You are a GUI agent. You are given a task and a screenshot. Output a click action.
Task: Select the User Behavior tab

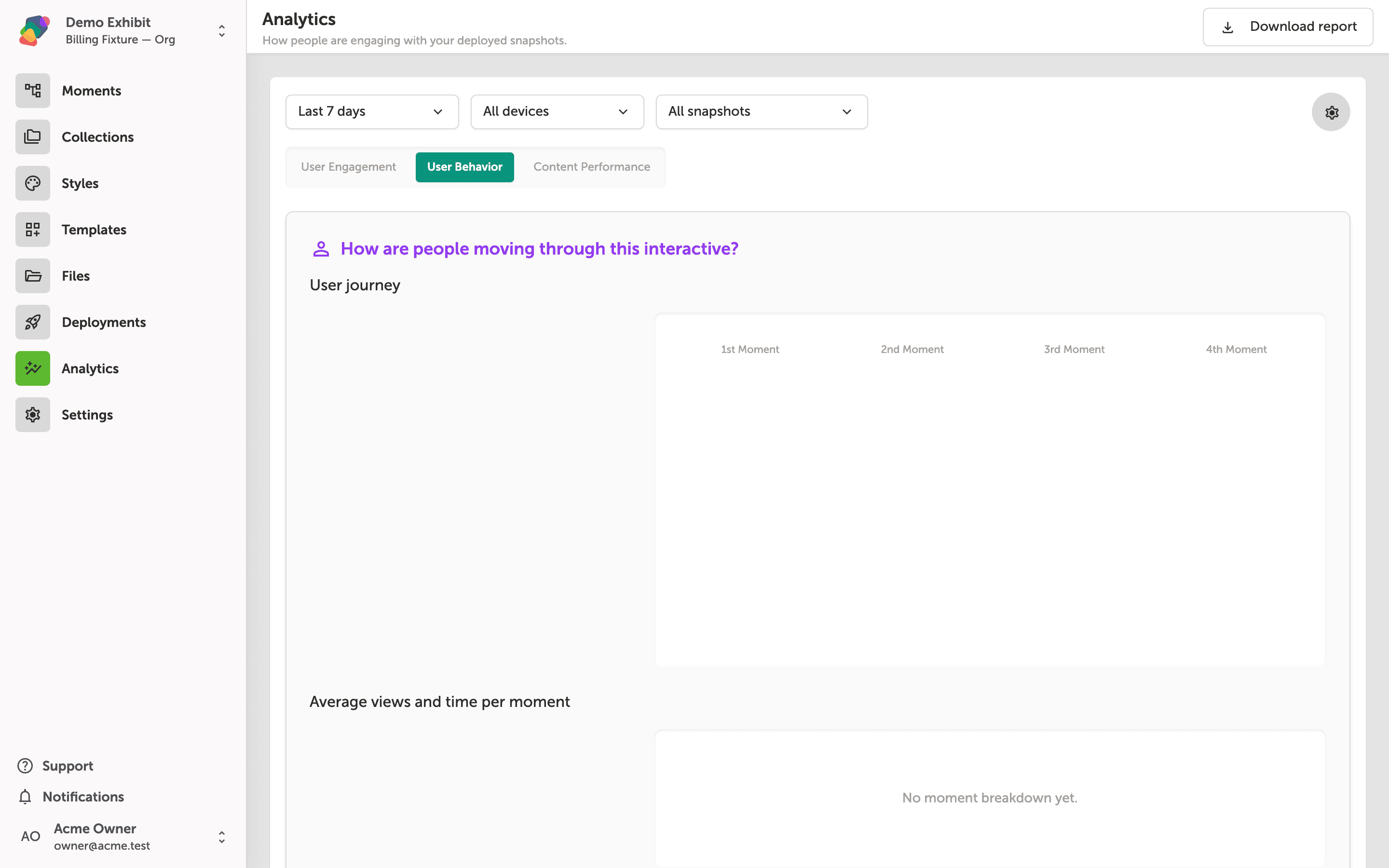tap(464, 167)
